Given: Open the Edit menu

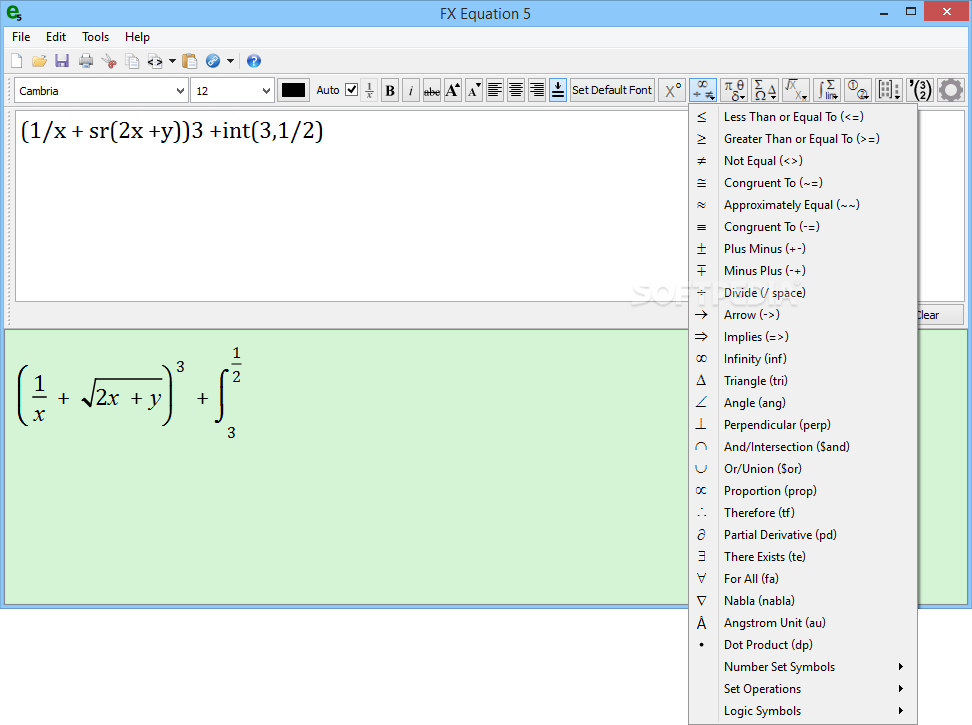Looking at the screenshot, I should click(56, 37).
